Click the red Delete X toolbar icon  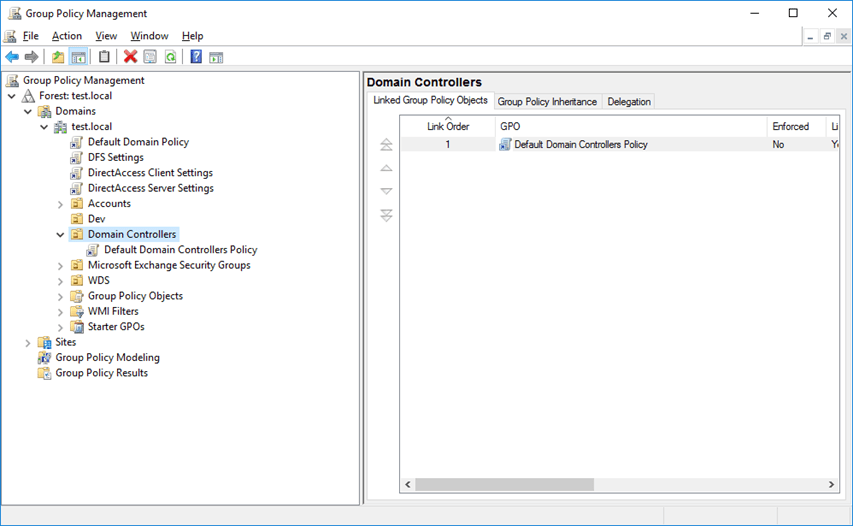(130, 57)
